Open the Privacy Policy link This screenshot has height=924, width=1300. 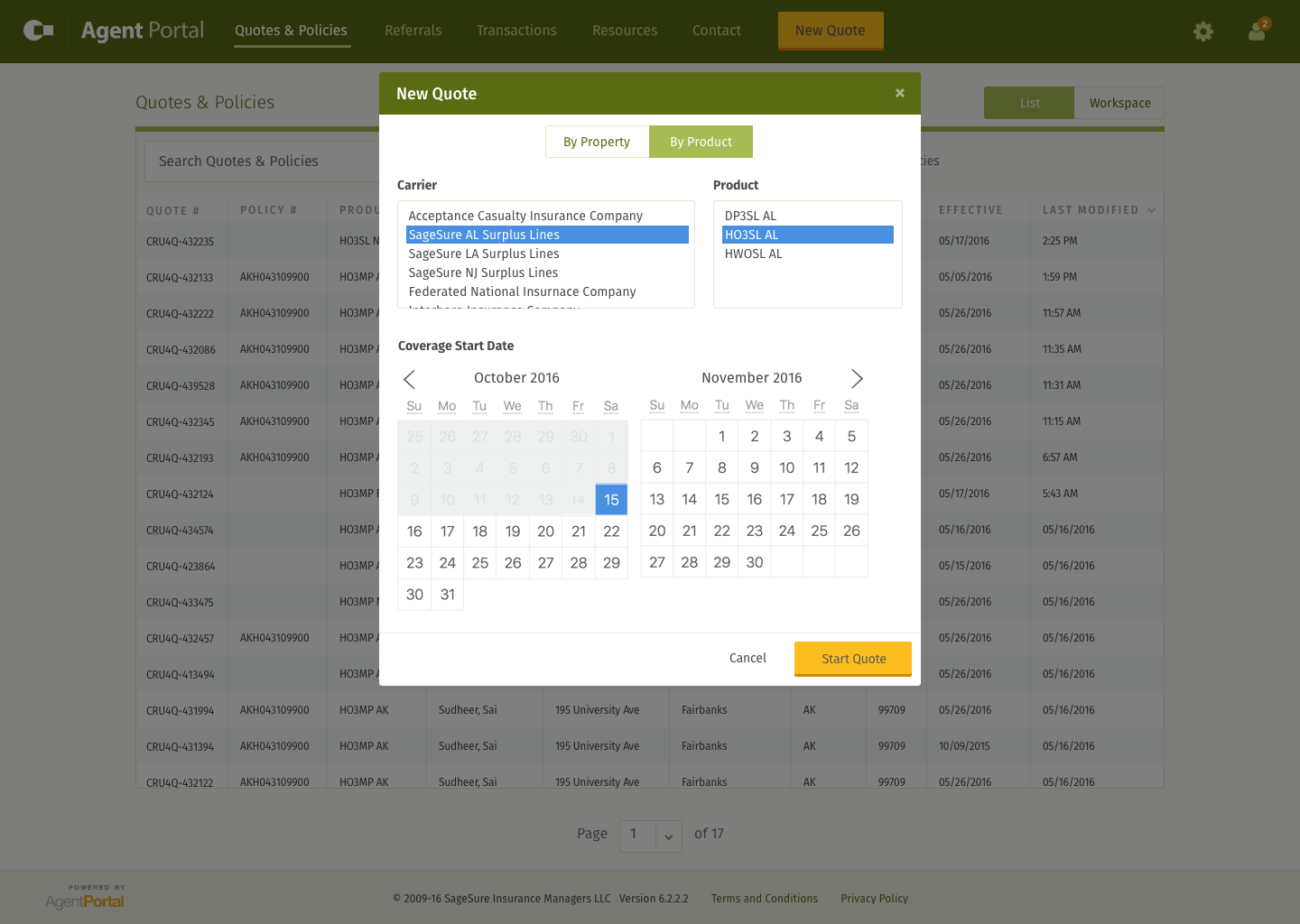(875, 899)
